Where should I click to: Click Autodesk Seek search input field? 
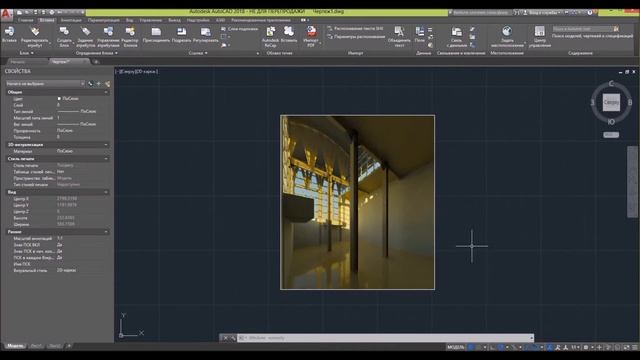click(583, 29)
